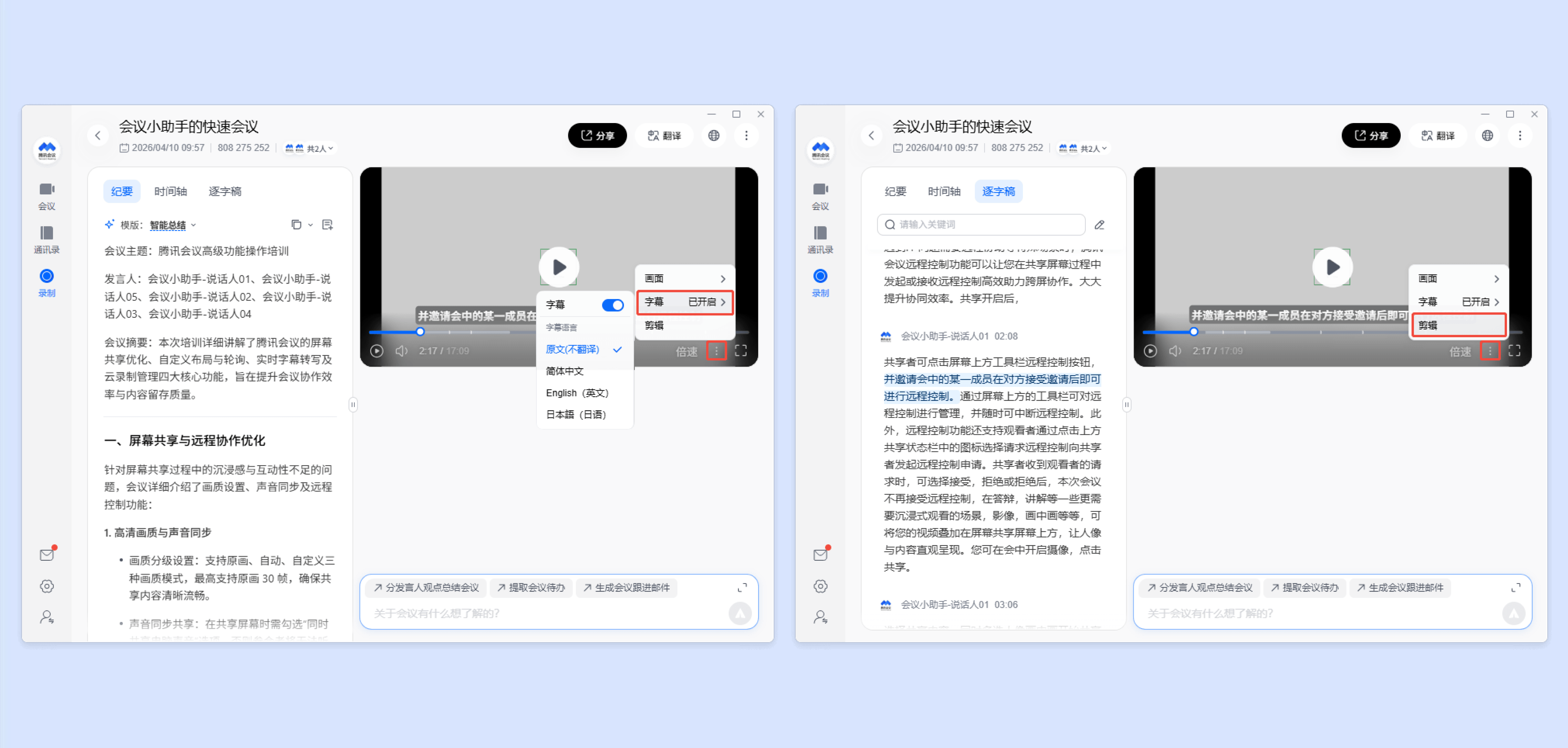Select 简体中文 subtitle language option

point(564,371)
